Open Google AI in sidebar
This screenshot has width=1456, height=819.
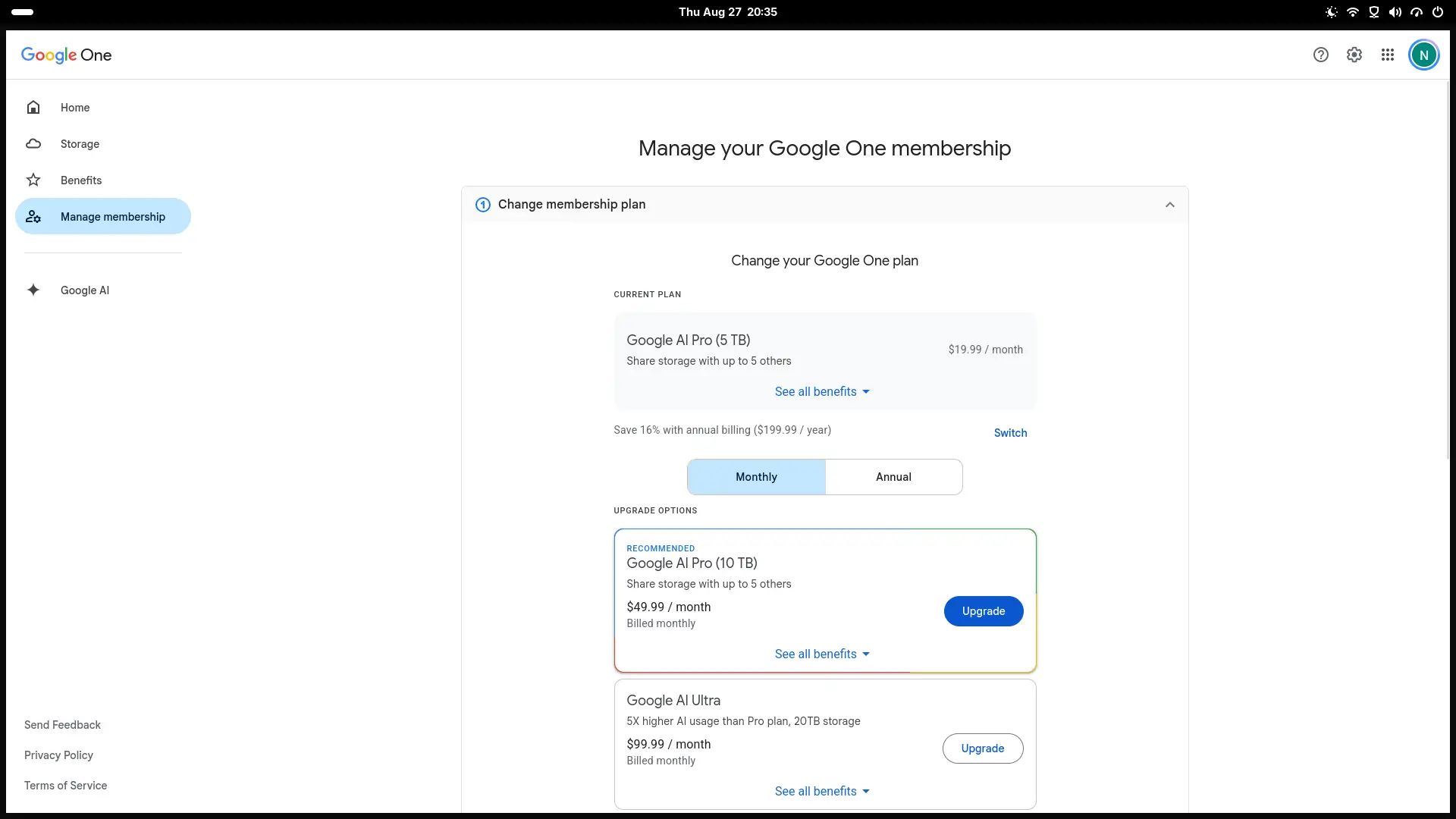(x=103, y=290)
